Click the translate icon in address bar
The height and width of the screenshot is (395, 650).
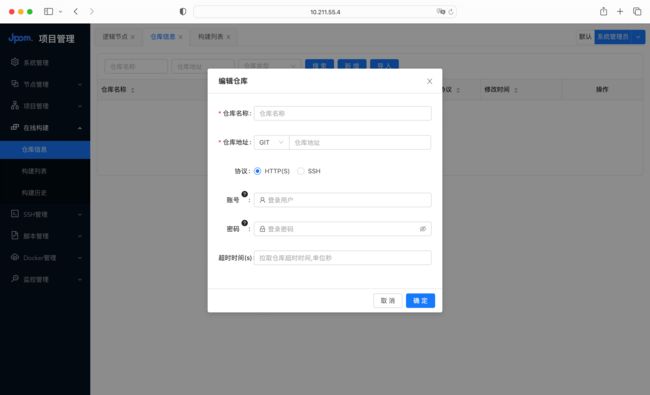(x=441, y=12)
